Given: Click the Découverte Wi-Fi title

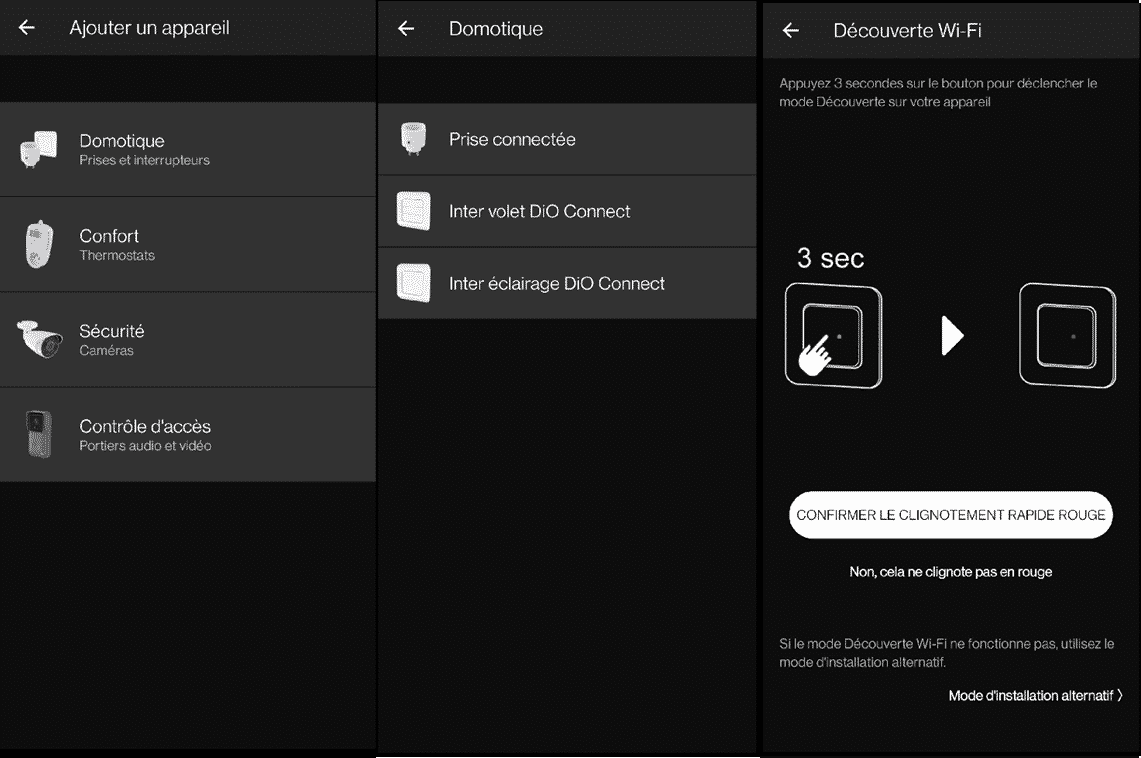Looking at the screenshot, I should tap(907, 31).
